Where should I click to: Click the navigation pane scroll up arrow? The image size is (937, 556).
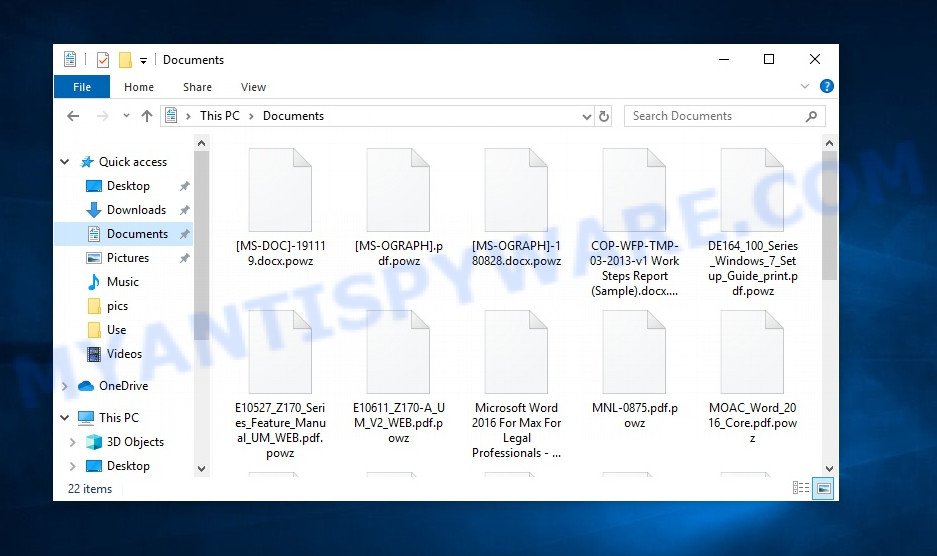(x=201, y=143)
